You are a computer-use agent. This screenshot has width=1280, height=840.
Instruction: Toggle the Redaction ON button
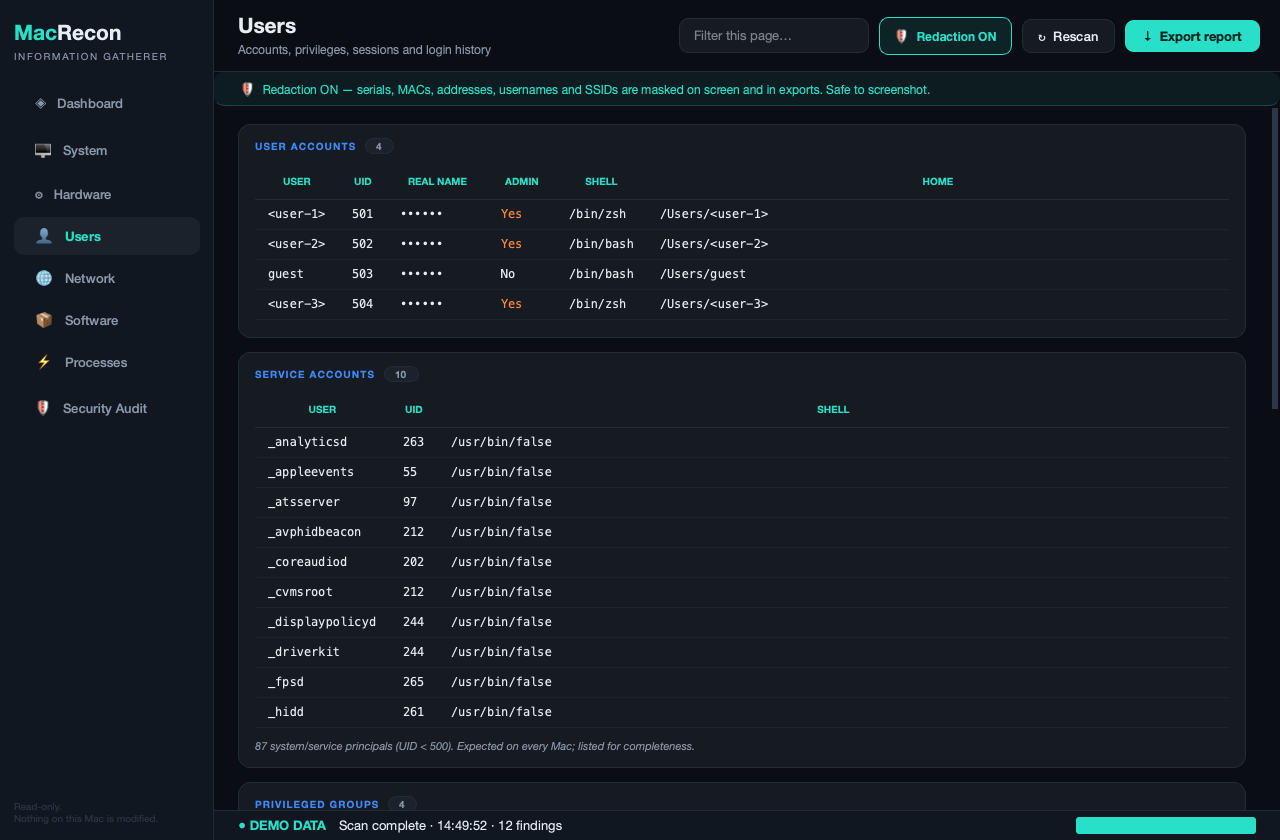(945, 36)
